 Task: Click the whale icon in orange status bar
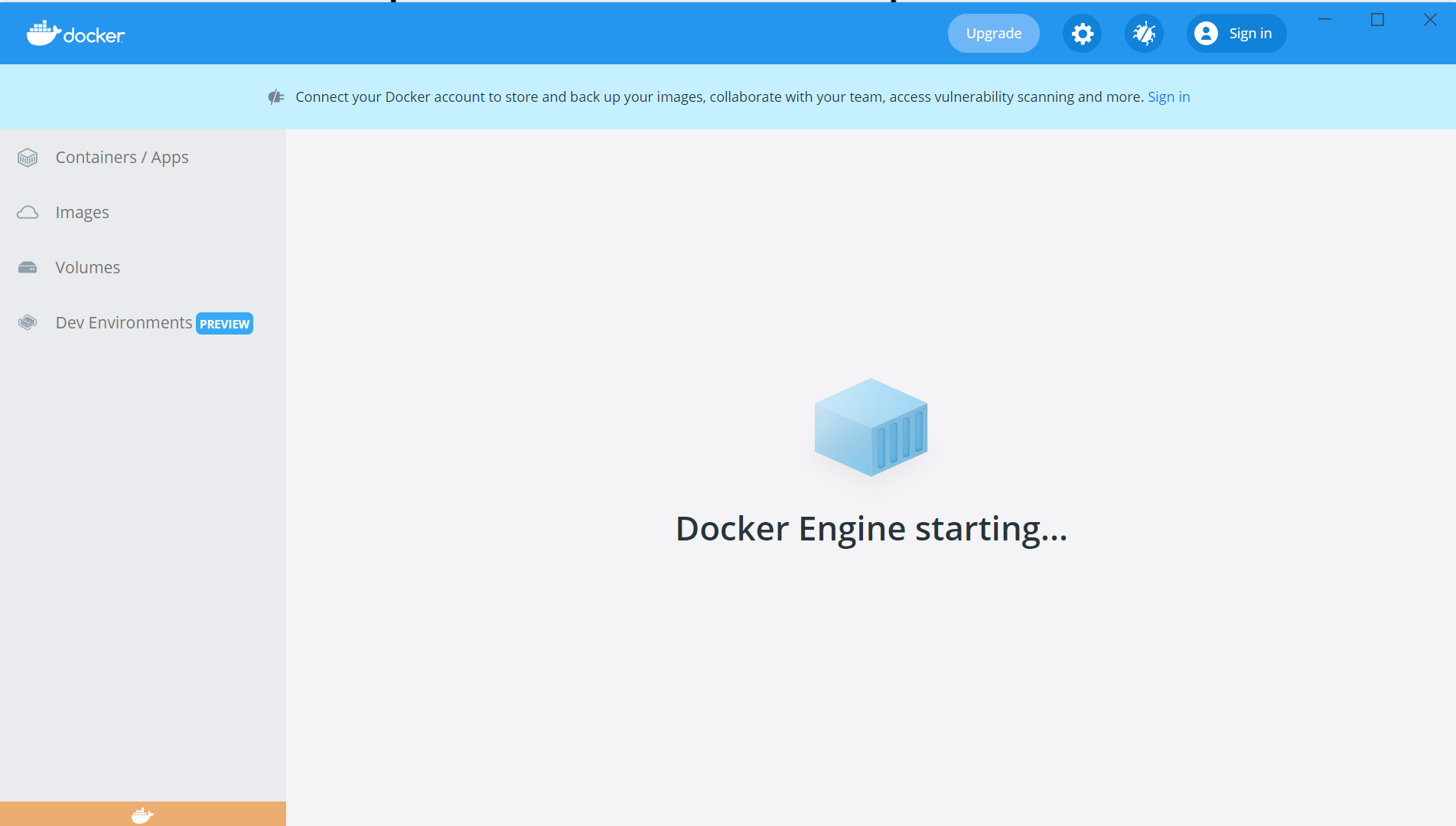(x=142, y=815)
